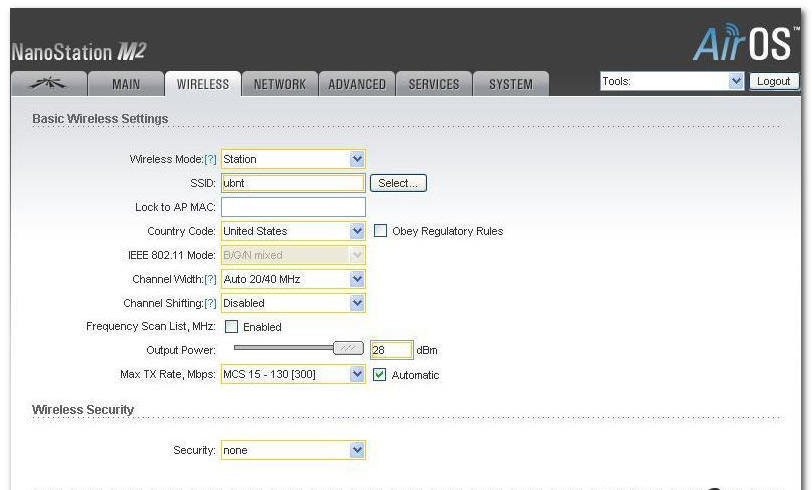Viewport: 812px width, 490px height.
Task: Click the Wireless Security heading
Action: click(83, 410)
